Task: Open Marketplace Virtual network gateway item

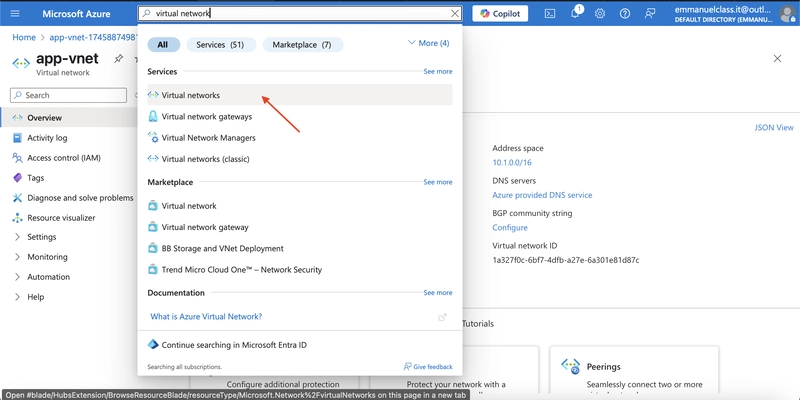Action: 299,227
